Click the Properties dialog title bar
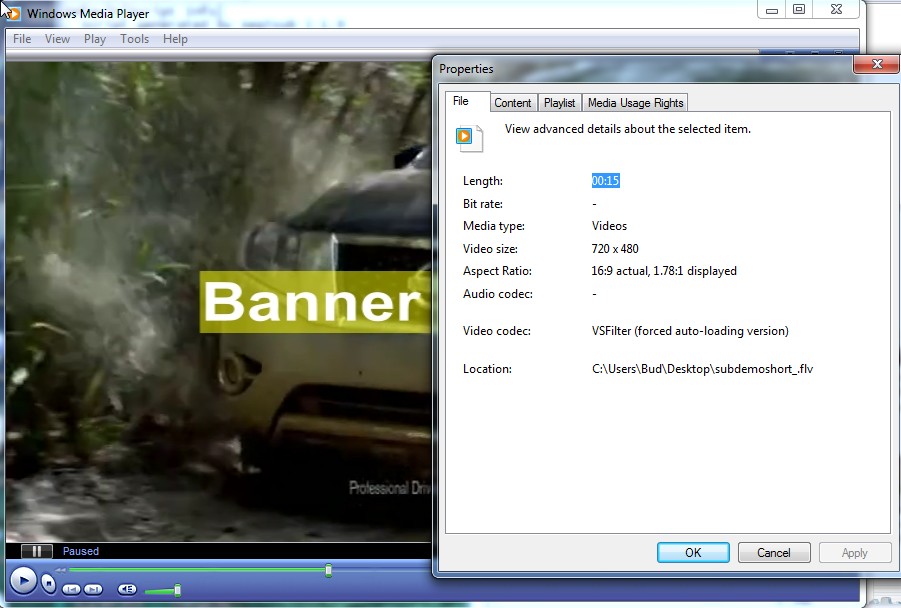 click(644, 68)
